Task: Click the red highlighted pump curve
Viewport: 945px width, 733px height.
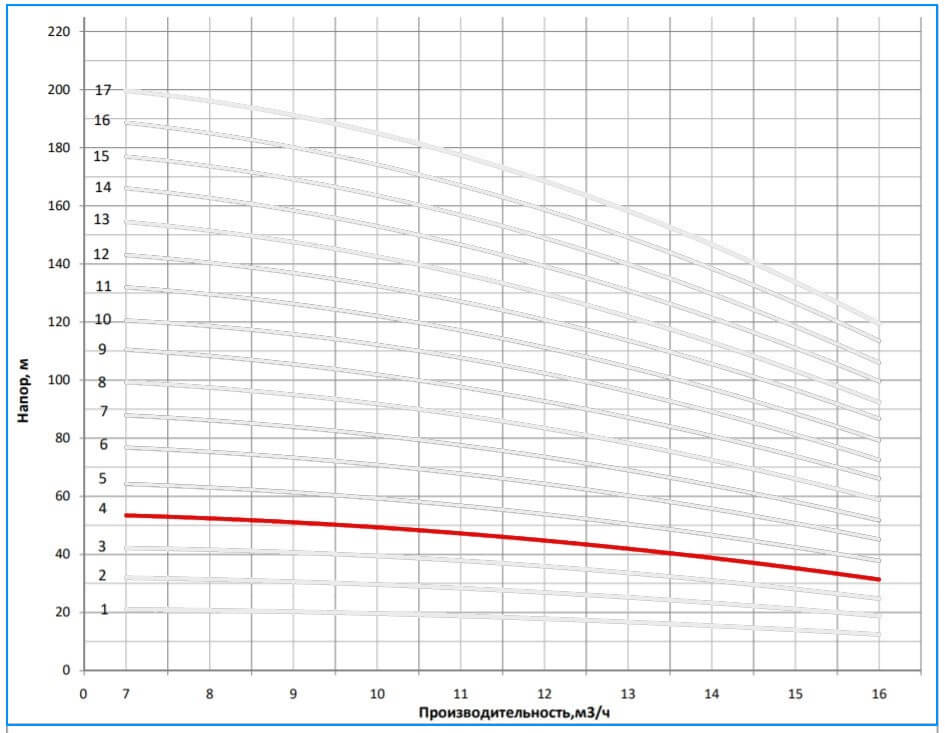Action: pyautogui.click(x=500, y=529)
